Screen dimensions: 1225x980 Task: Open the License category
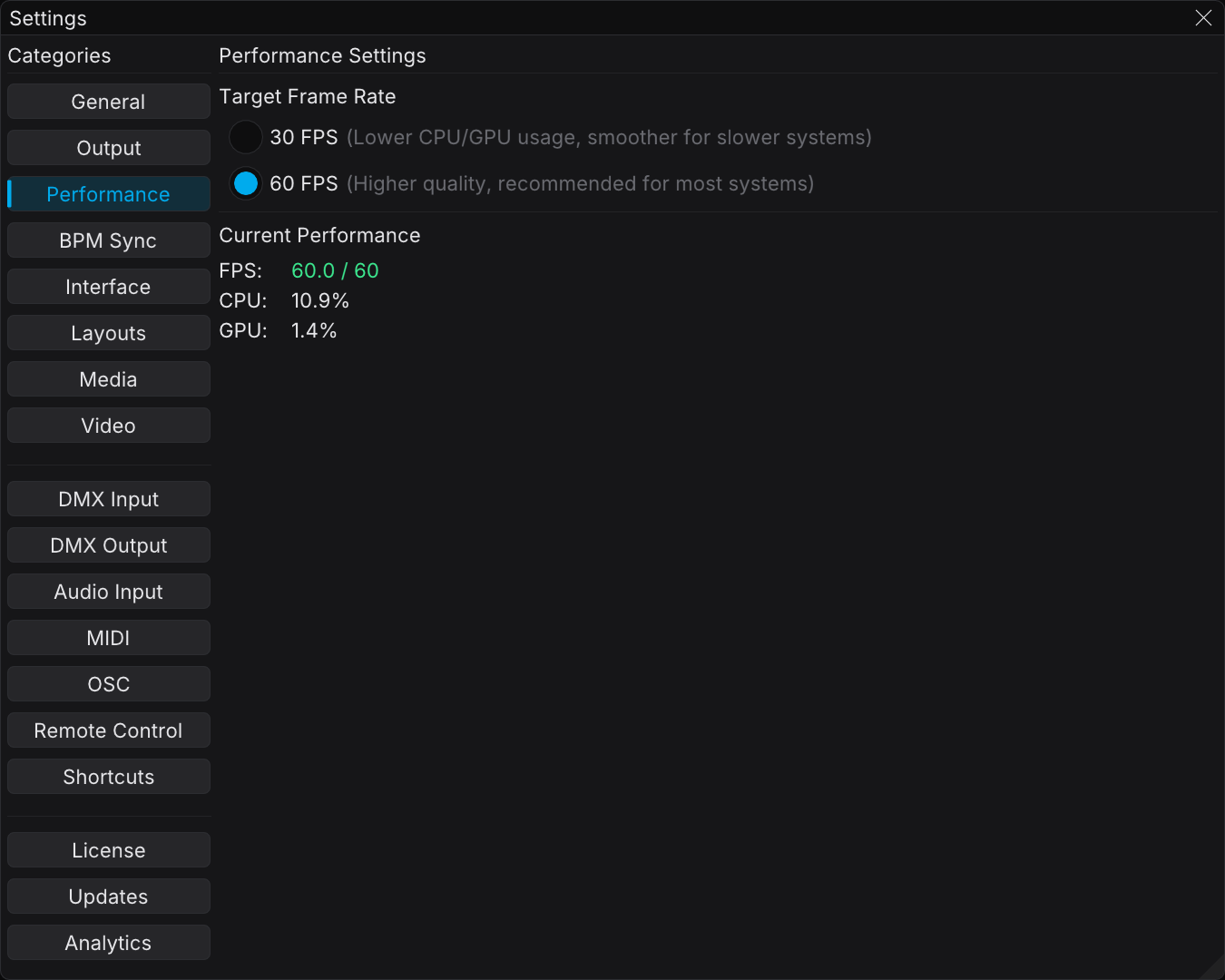(x=109, y=850)
